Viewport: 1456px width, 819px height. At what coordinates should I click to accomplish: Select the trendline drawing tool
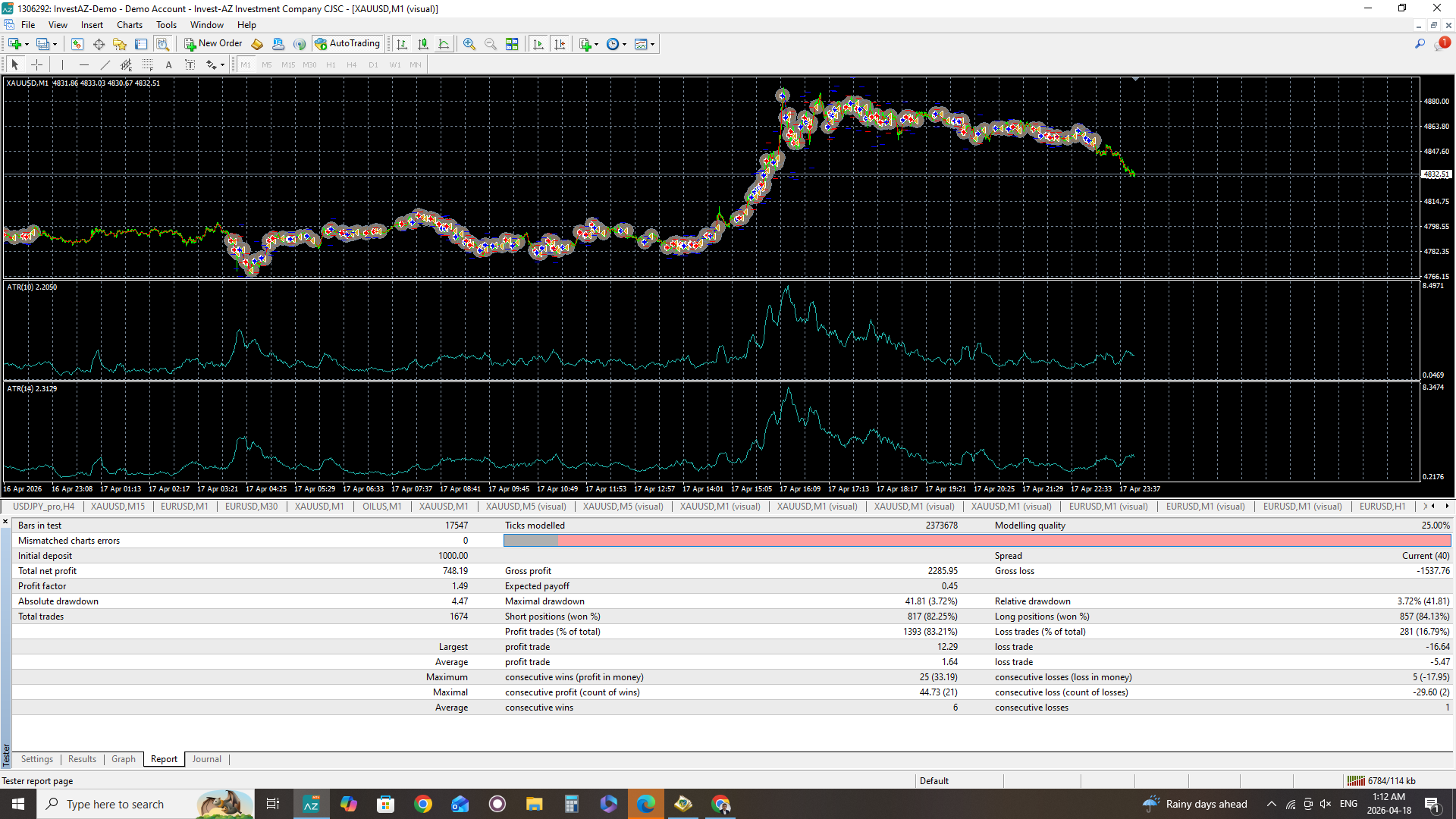(105, 65)
